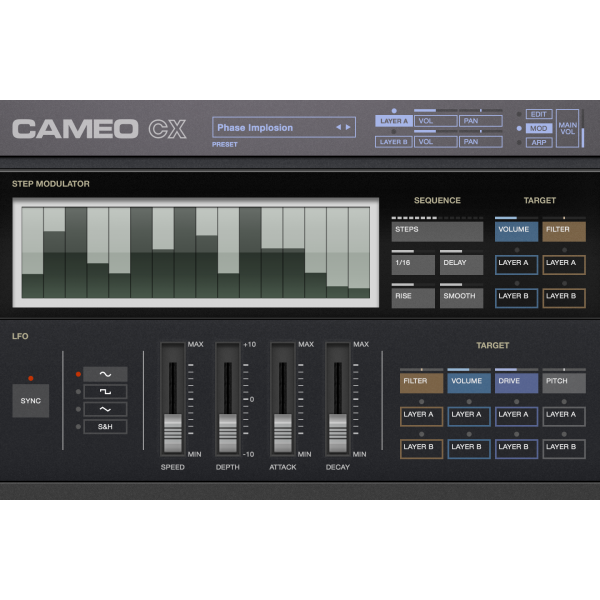Image resolution: width=600 pixels, height=600 pixels.
Task: Click step modulator VOLUME target
Action: click(x=516, y=232)
